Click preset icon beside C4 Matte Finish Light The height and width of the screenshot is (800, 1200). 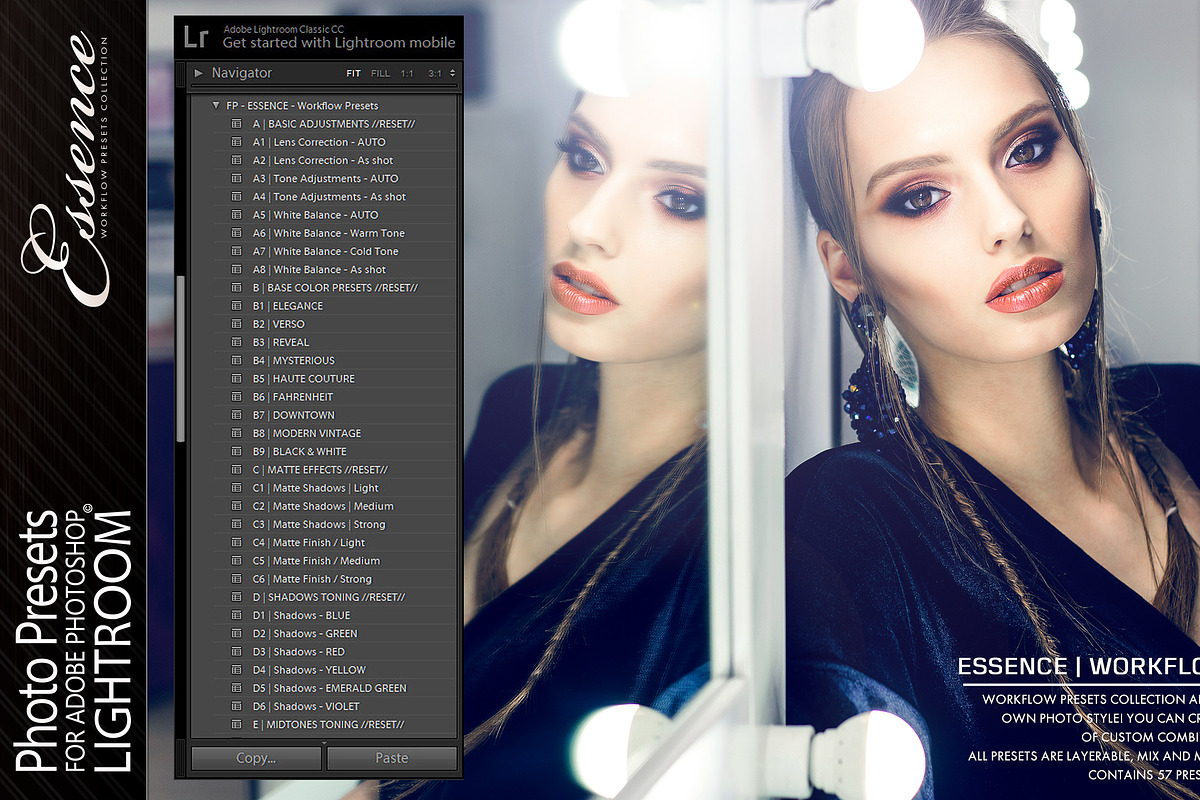[237, 542]
